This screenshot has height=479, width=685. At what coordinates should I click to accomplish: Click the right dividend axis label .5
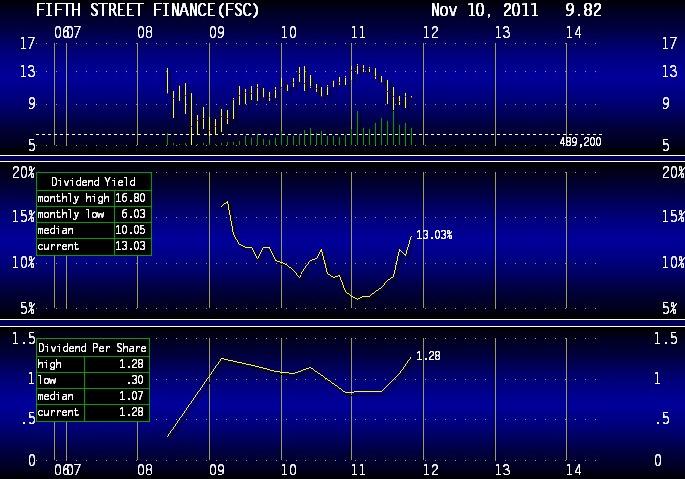click(x=662, y=419)
